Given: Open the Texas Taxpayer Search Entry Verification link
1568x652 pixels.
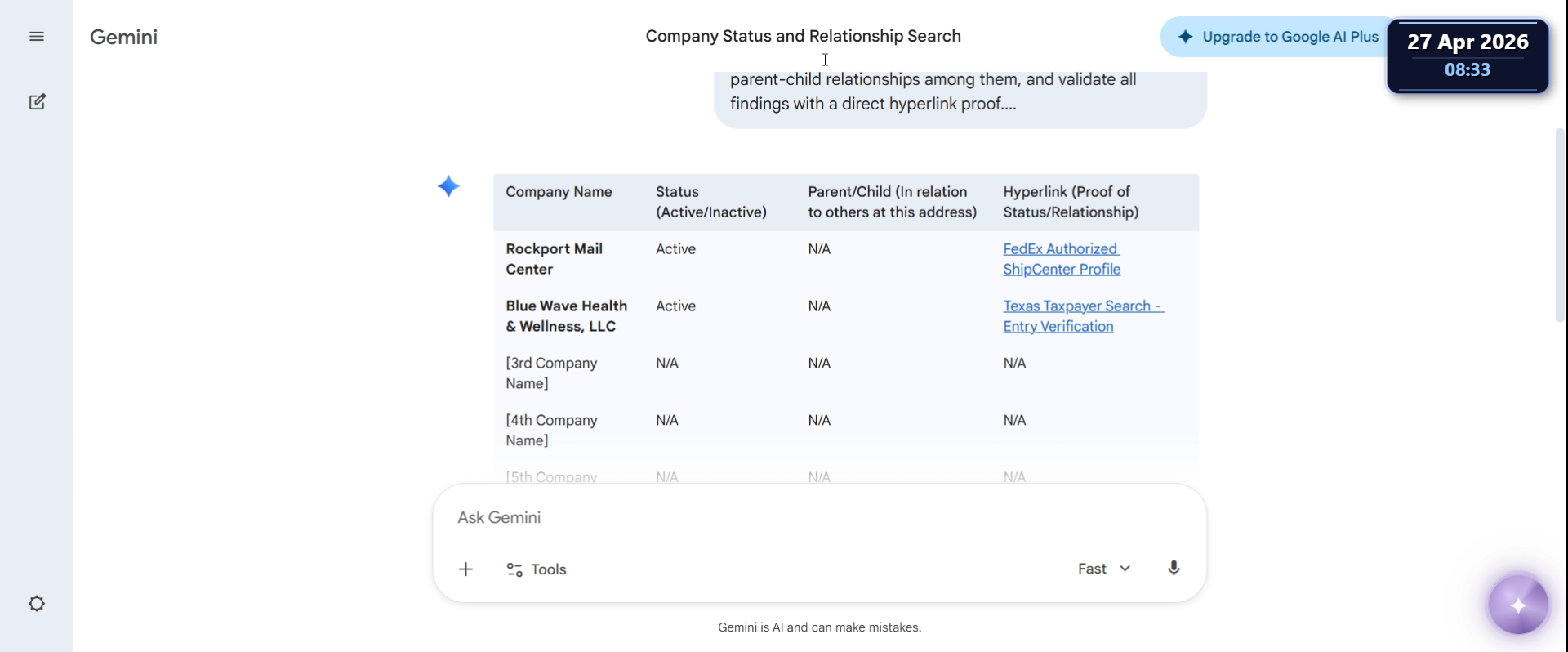Looking at the screenshot, I should coord(1083,316).
